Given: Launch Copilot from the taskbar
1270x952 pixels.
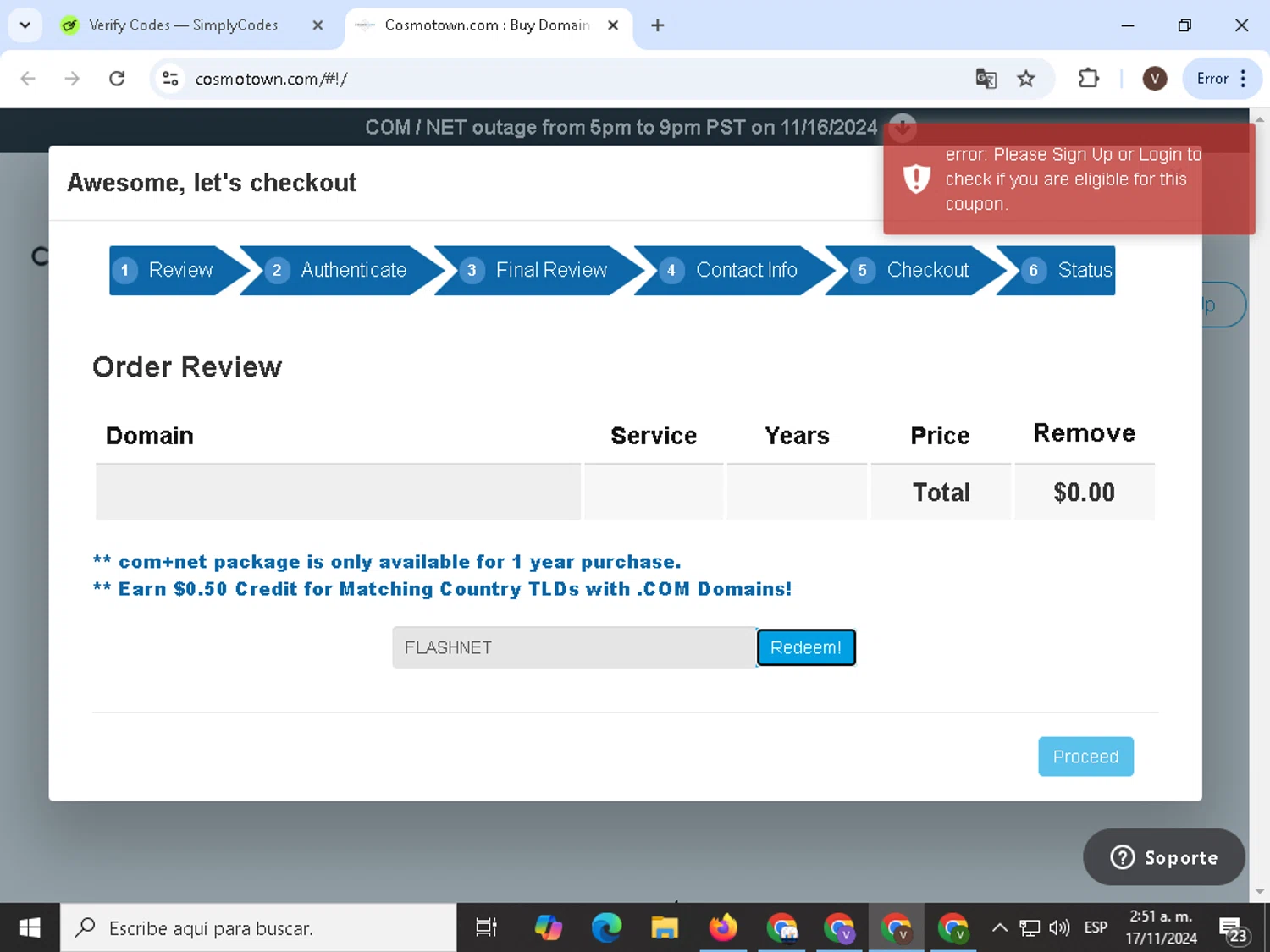Looking at the screenshot, I should click(549, 928).
